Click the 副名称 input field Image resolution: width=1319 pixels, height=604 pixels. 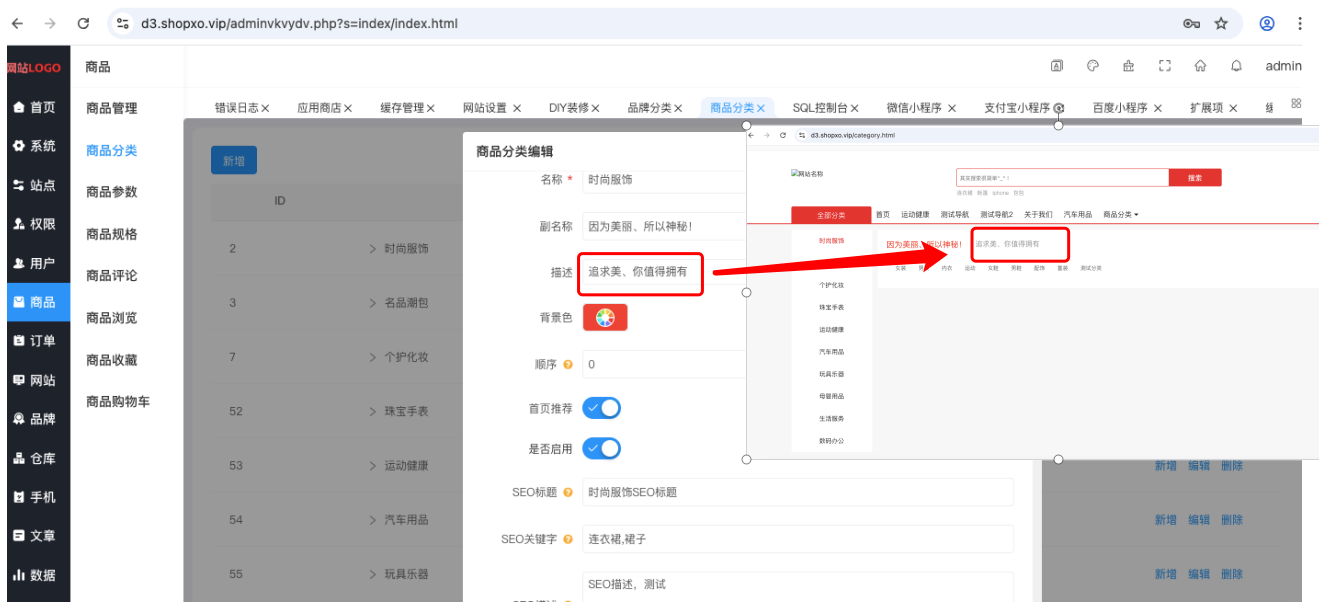664,226
